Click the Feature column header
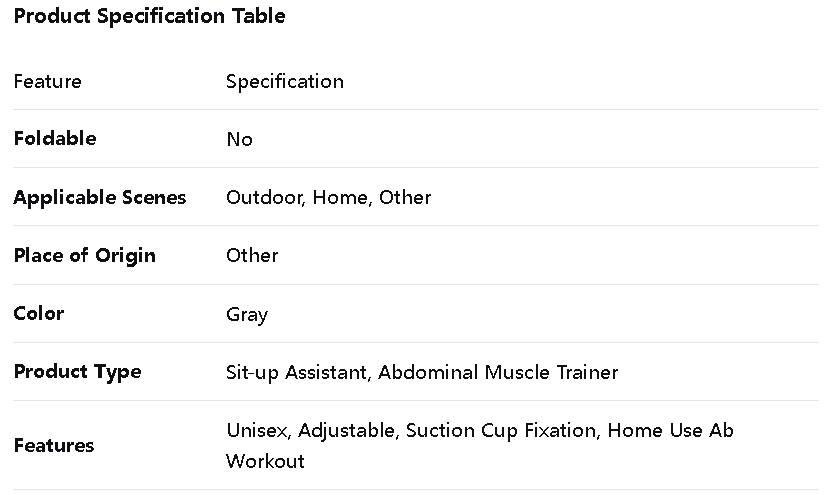The height and width of the screenshot is (495, 839). tap(48, 81)
